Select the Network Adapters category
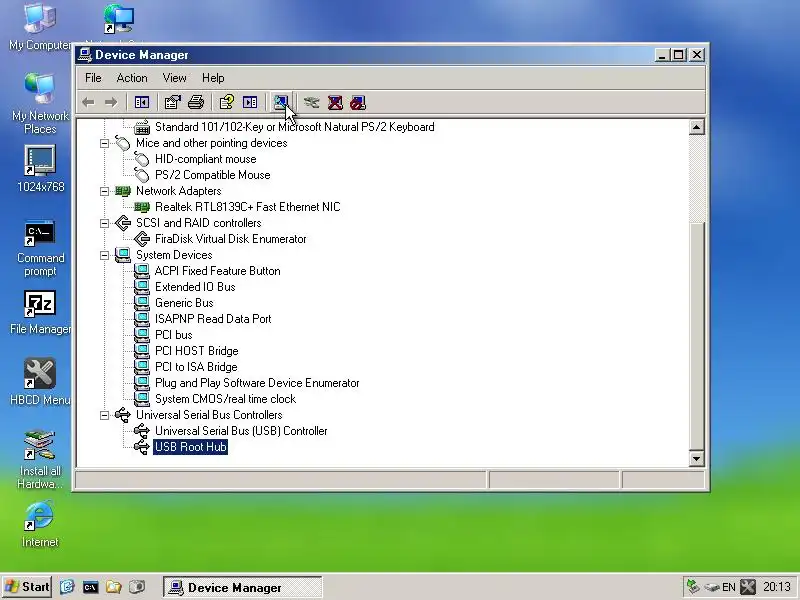Screen dimensions: 800x600 [x=179, y=191]
